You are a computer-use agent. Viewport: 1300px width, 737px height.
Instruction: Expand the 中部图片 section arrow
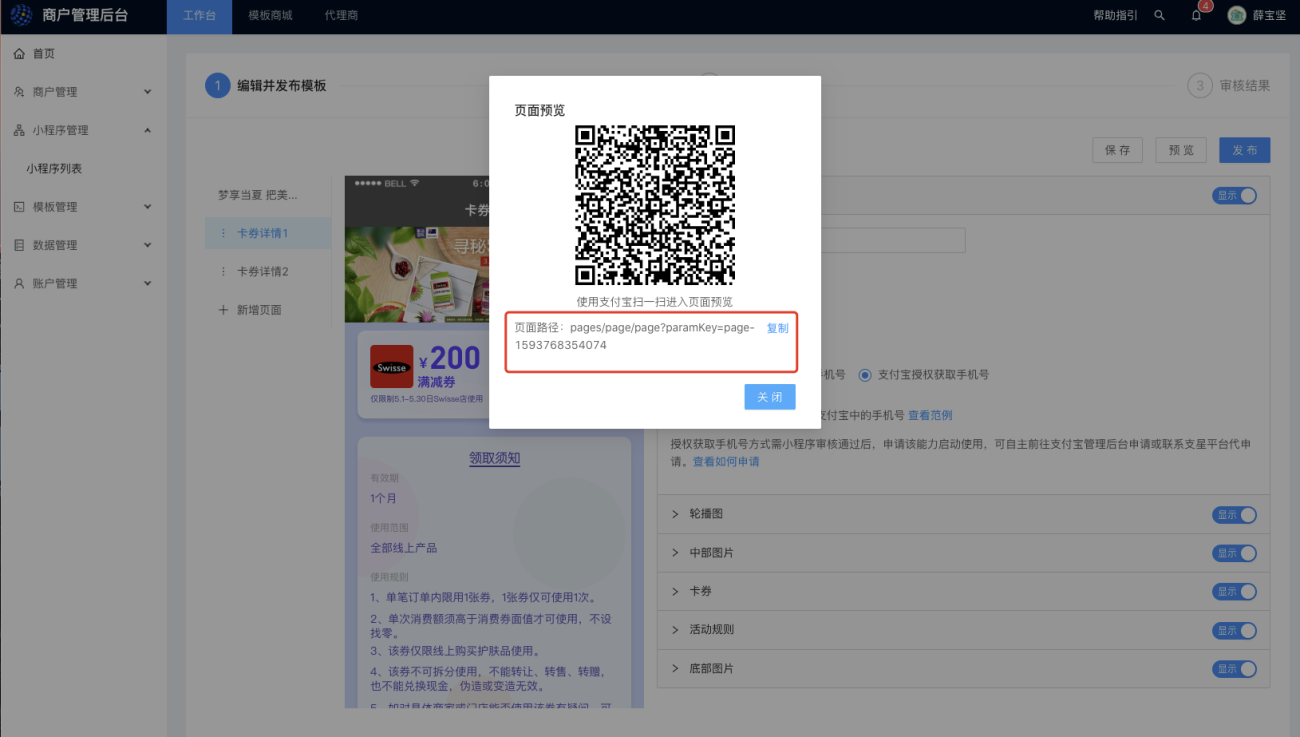coord(675,553)
